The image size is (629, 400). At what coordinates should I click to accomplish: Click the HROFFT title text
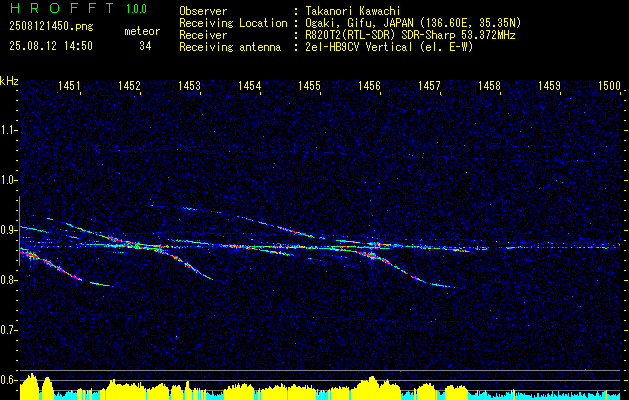62,8
